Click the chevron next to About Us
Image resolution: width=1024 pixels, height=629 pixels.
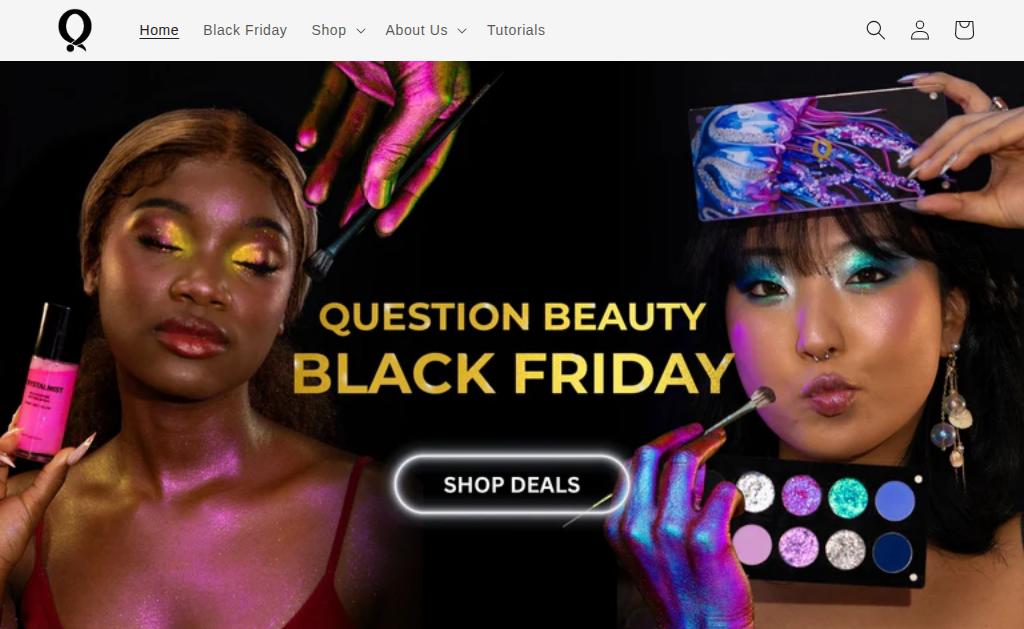(x=462, y=31)
